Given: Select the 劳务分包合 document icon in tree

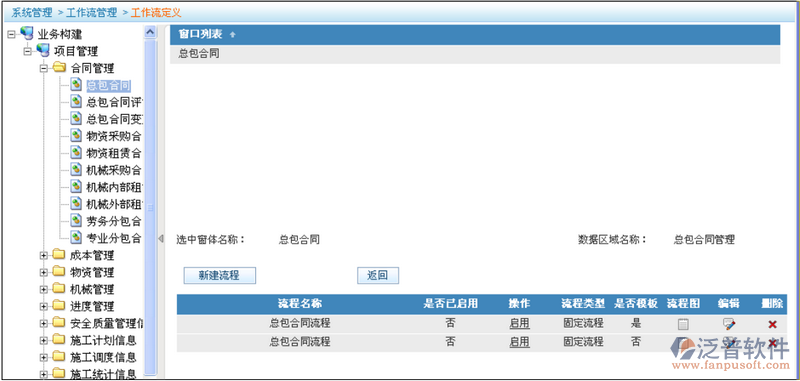Looking at the screenshot, I should coord(76,220).
